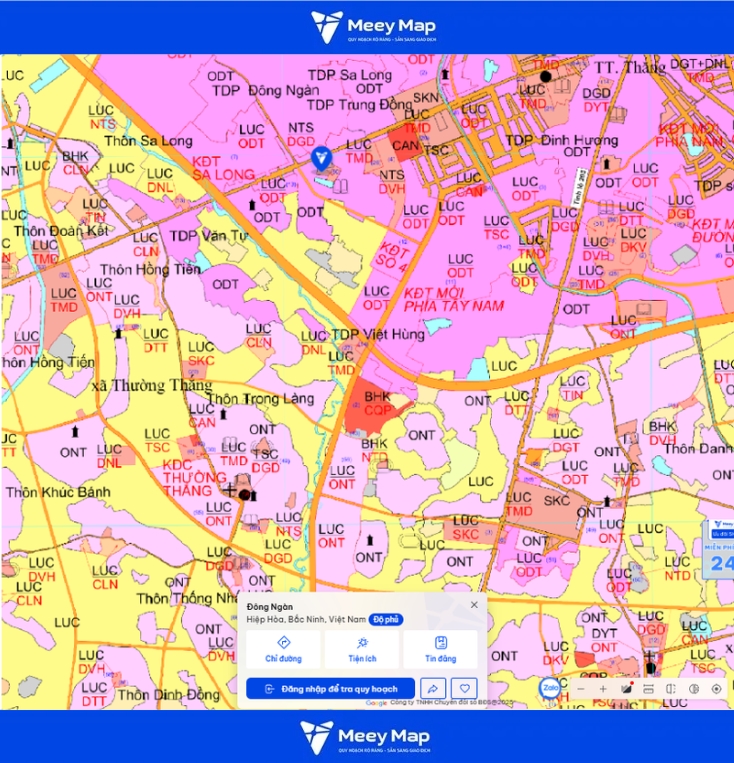734x763 pixels.
Task: Click the Google attribution logo
Action: 376,703
